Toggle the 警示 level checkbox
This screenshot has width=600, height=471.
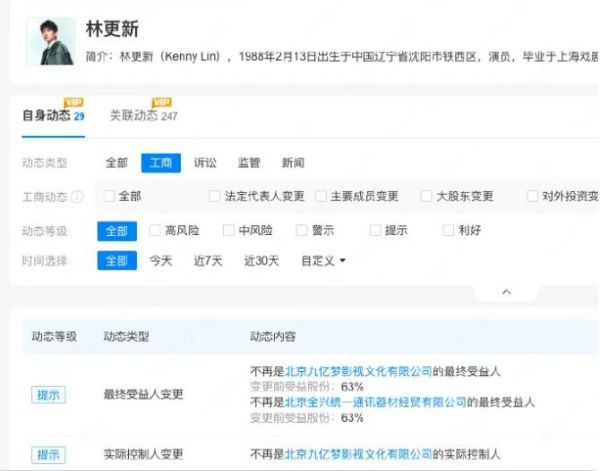point(302,230)
